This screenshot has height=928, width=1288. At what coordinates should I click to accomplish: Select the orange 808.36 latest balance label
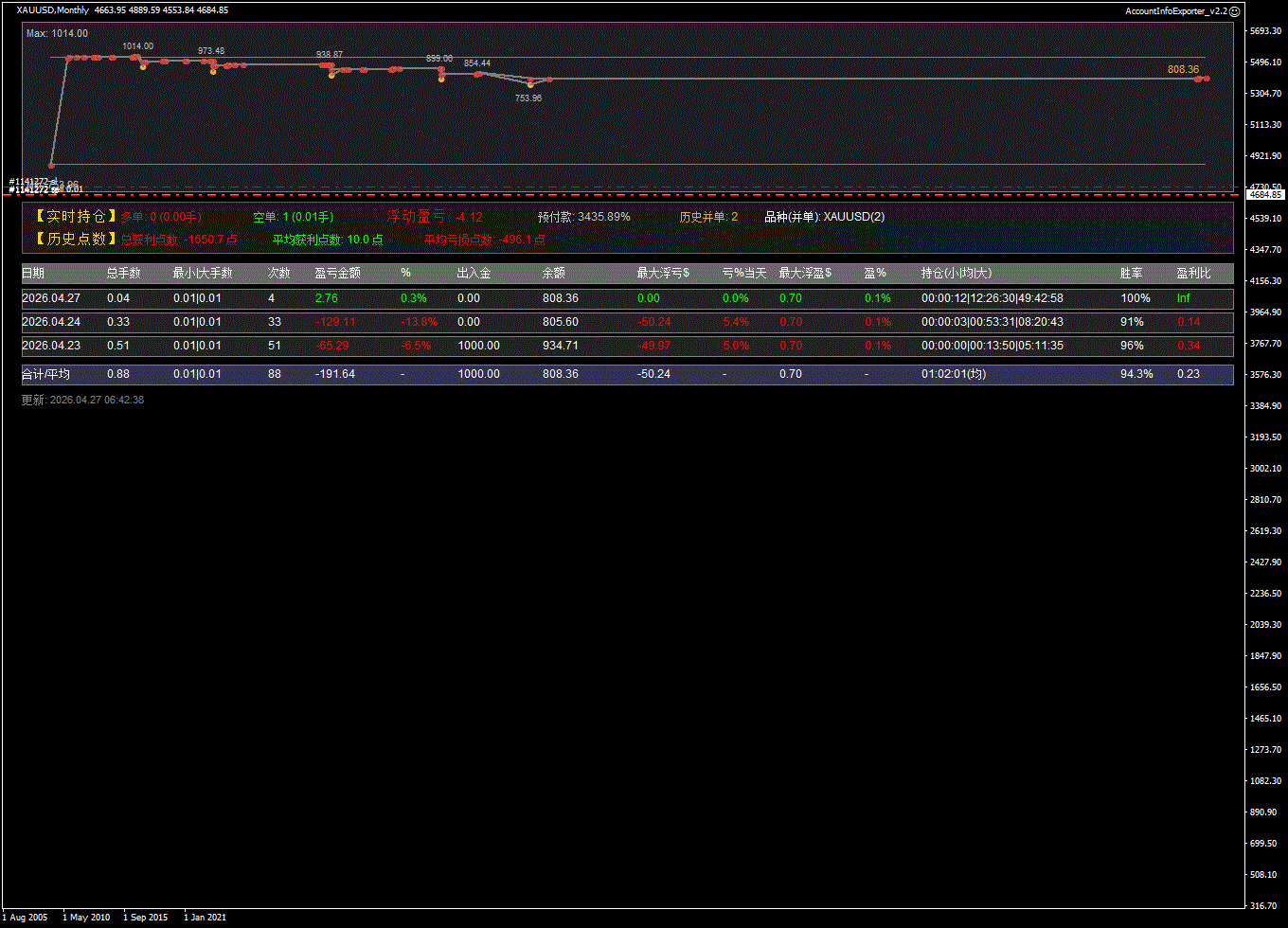[1183, 69]
